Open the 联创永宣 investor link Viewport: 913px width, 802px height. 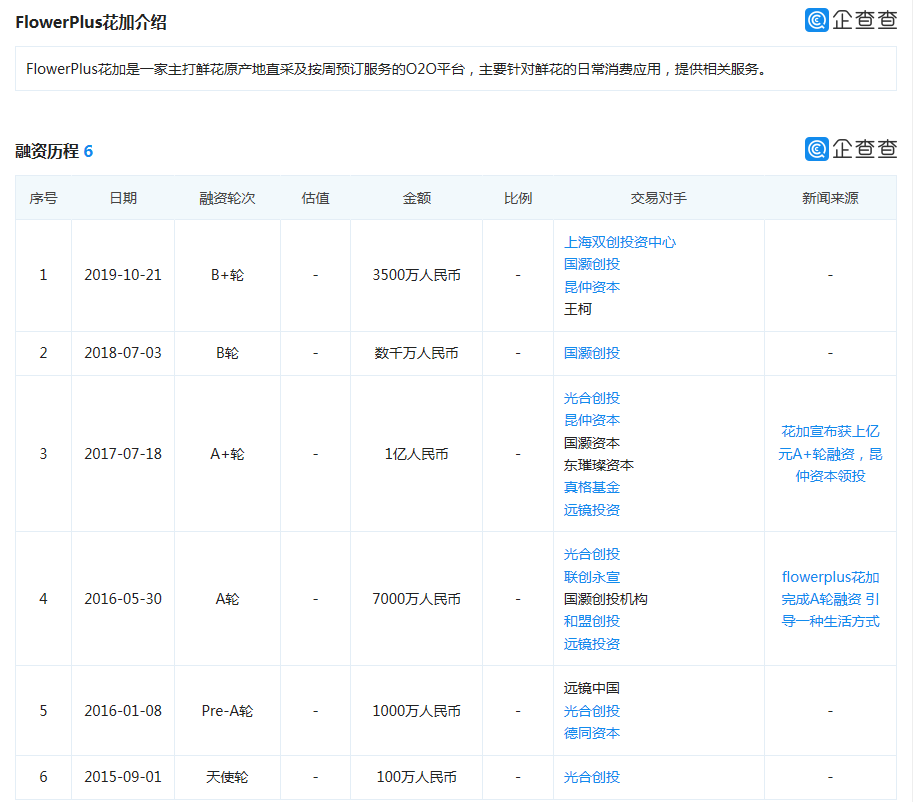point(592,577)
